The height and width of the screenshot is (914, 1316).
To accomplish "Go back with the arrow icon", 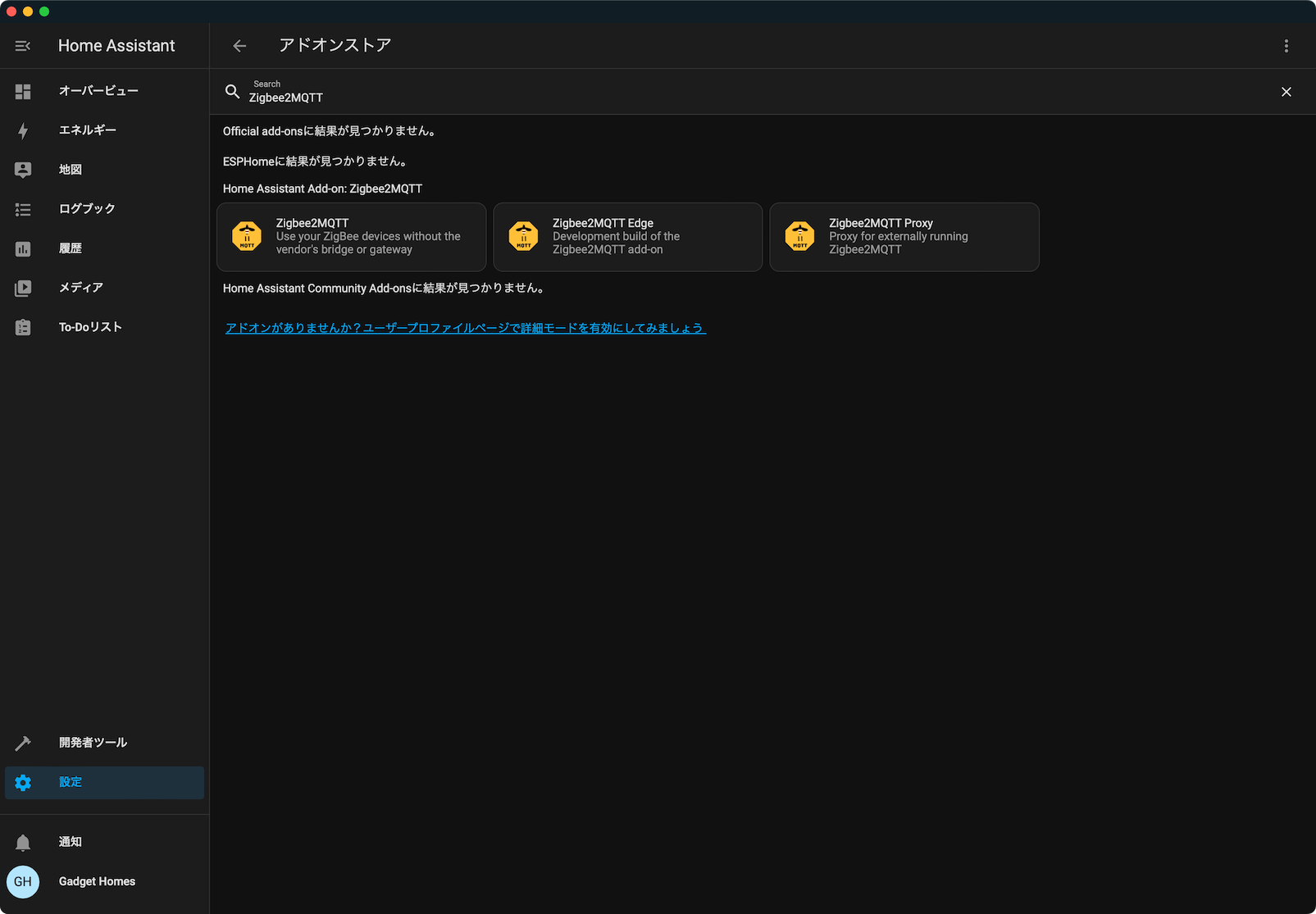I will pyautogui.click(x=239, y=46).
